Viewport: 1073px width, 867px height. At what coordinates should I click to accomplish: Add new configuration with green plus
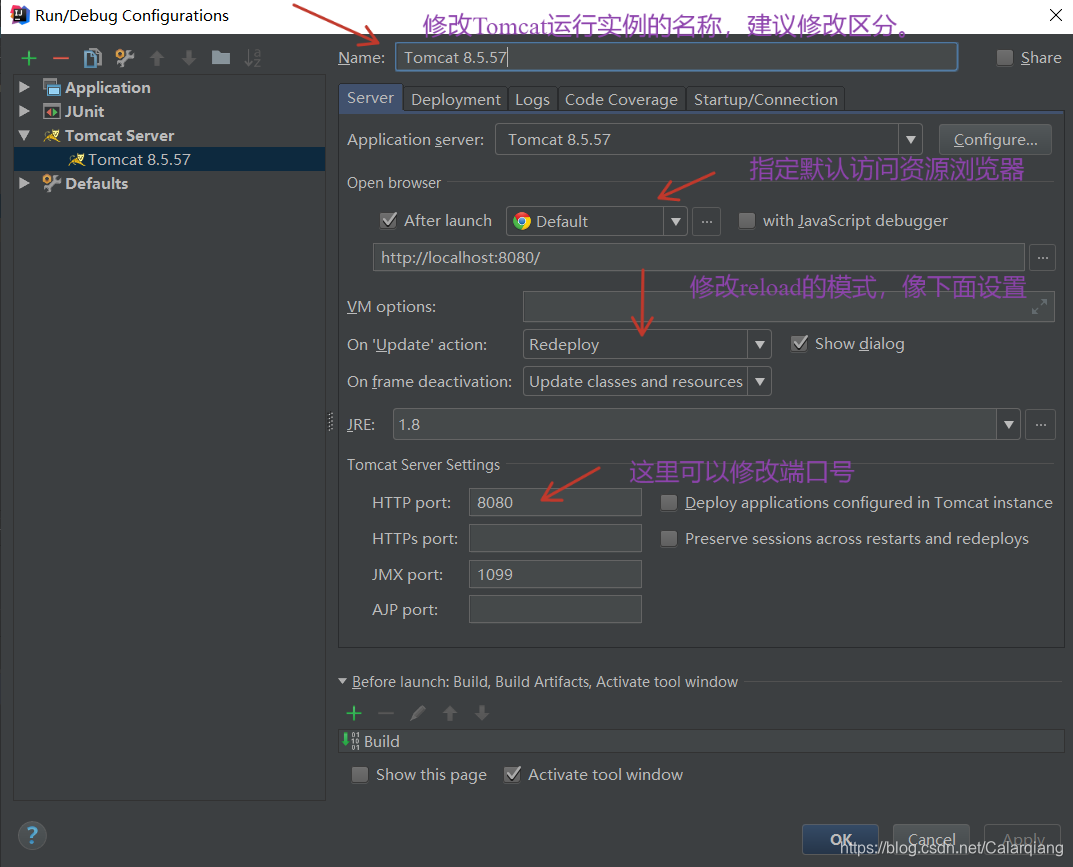pyautogui.click(x=29, y=58)
